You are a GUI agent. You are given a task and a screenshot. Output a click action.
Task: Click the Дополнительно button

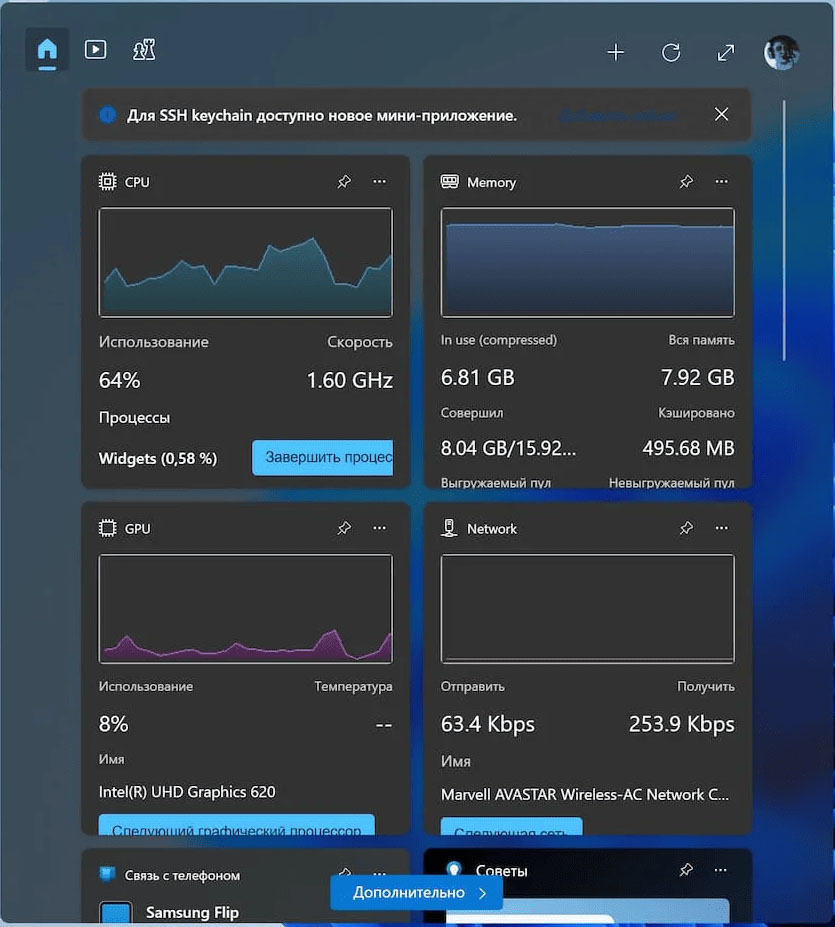point(416,892)
